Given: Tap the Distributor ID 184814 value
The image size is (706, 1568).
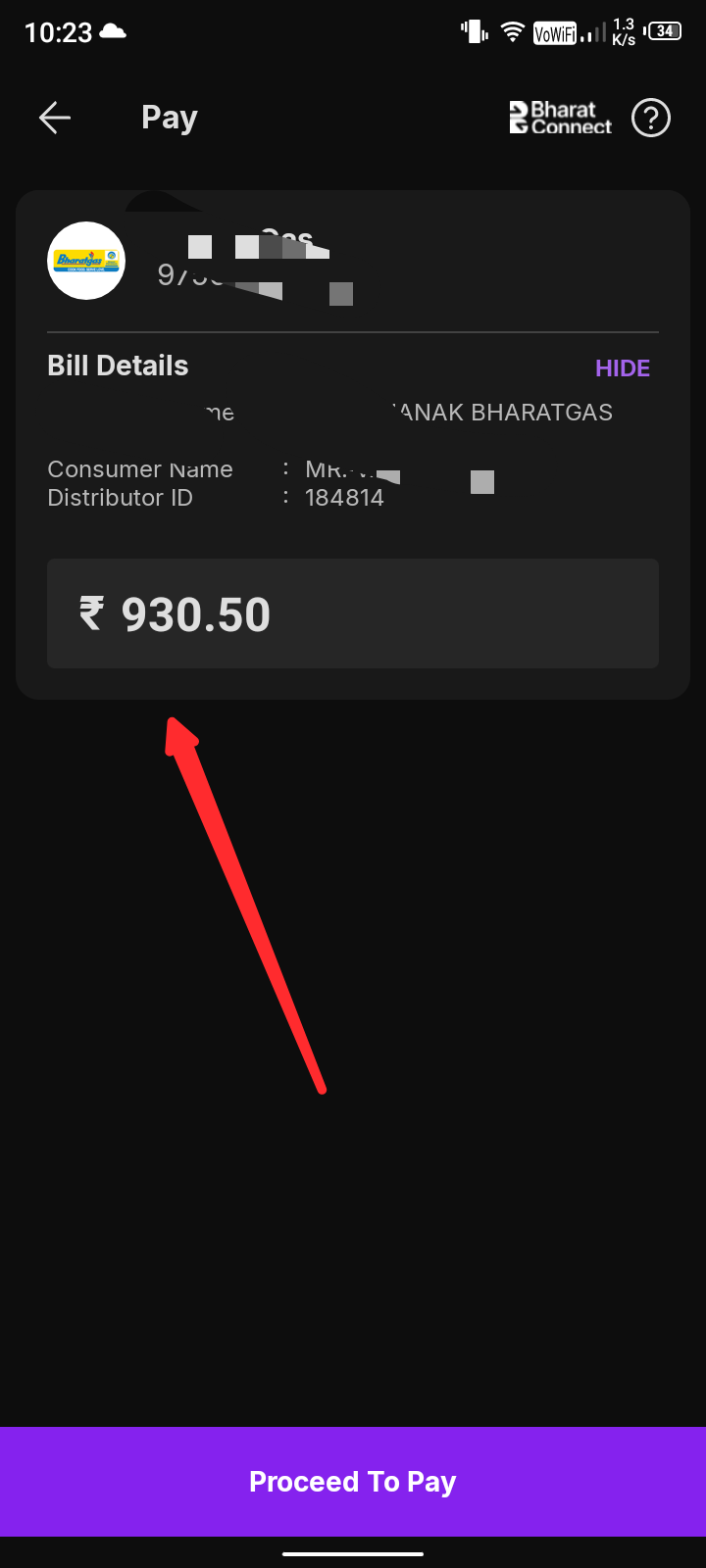Looking at the screenshot, I should pos(344,498).
